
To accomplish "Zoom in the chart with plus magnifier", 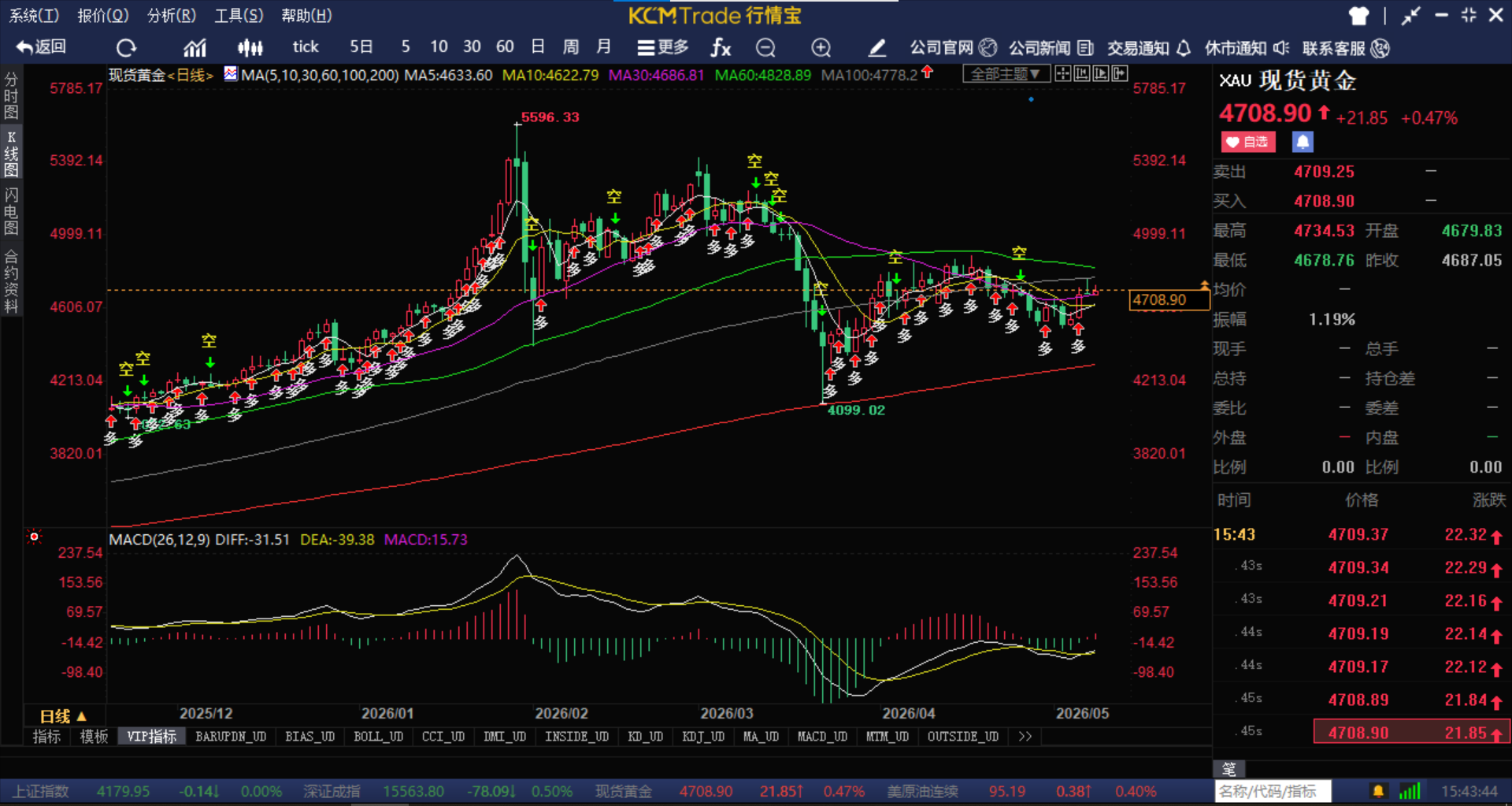I will click(821, 48).
